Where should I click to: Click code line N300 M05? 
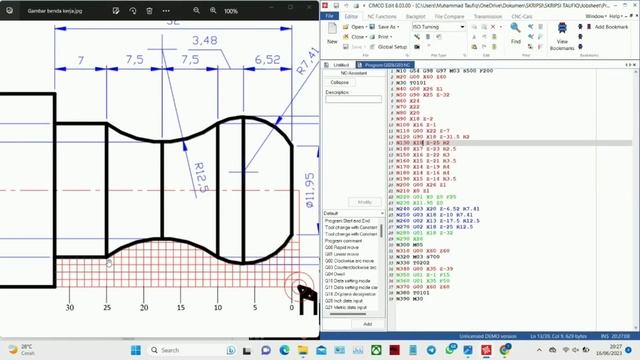click(x=409, y=245)
